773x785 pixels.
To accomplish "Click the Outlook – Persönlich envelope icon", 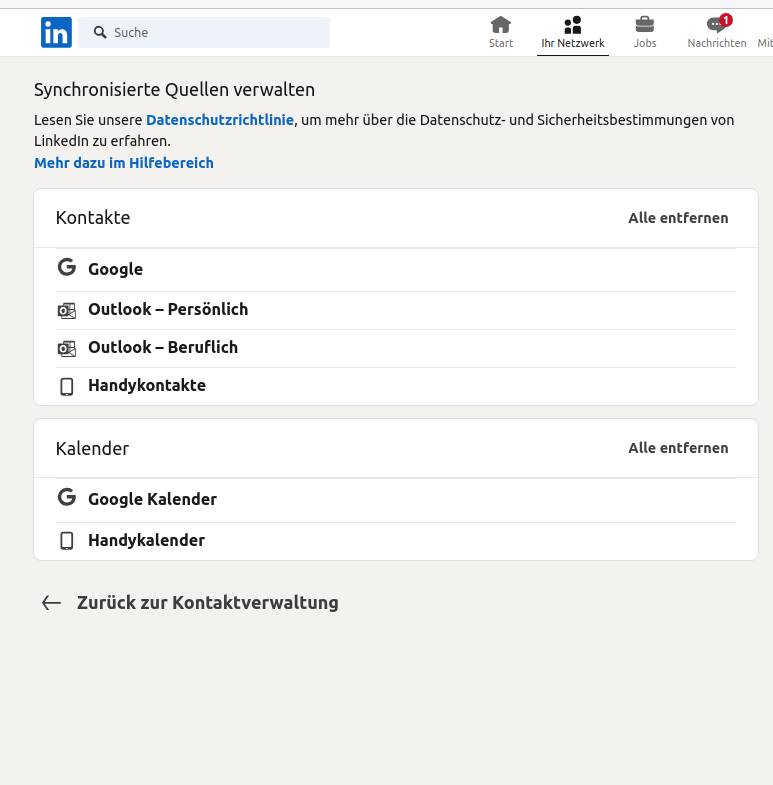I will click(x=67, y=310).
